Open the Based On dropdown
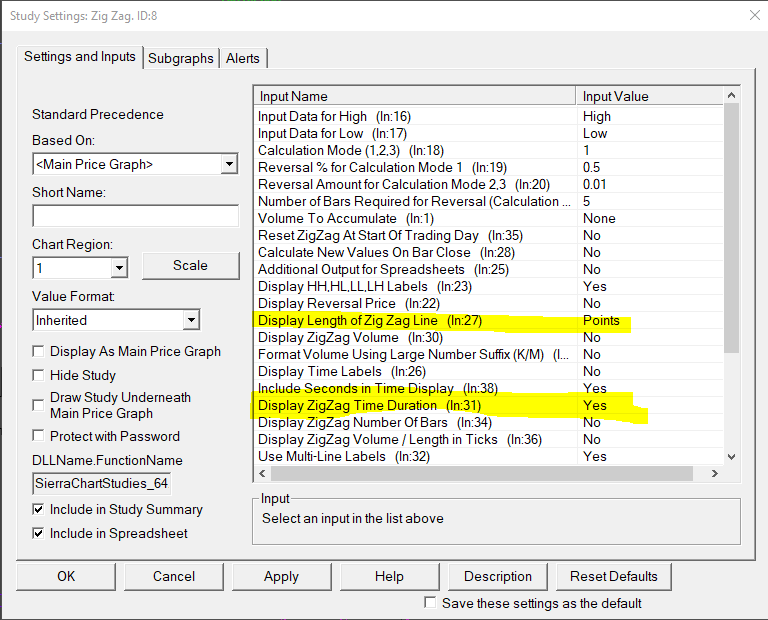 click(x=229, y=164)
